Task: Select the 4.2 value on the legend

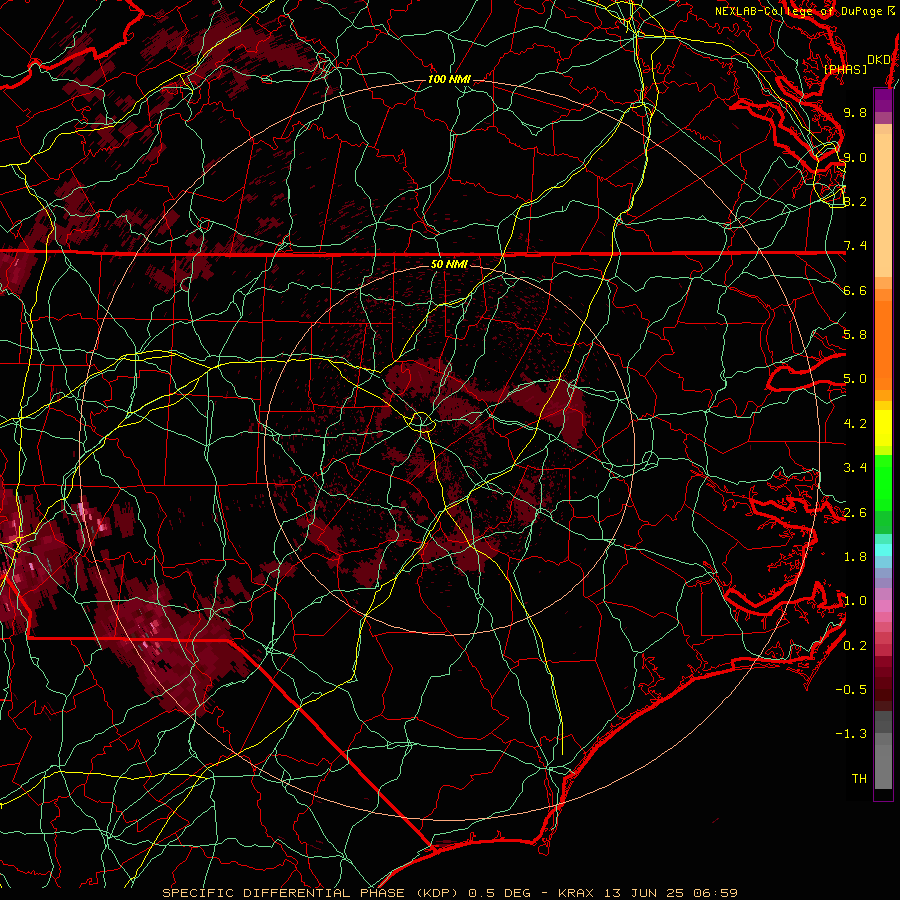Action: (855, 424)
